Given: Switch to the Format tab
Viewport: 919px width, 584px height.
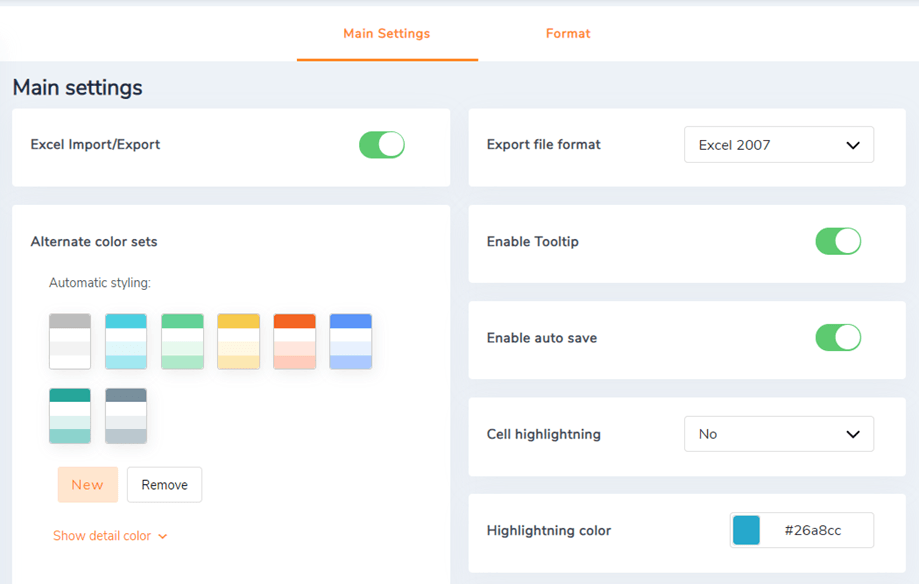Looking at the screenshot, I should point(568,34).
